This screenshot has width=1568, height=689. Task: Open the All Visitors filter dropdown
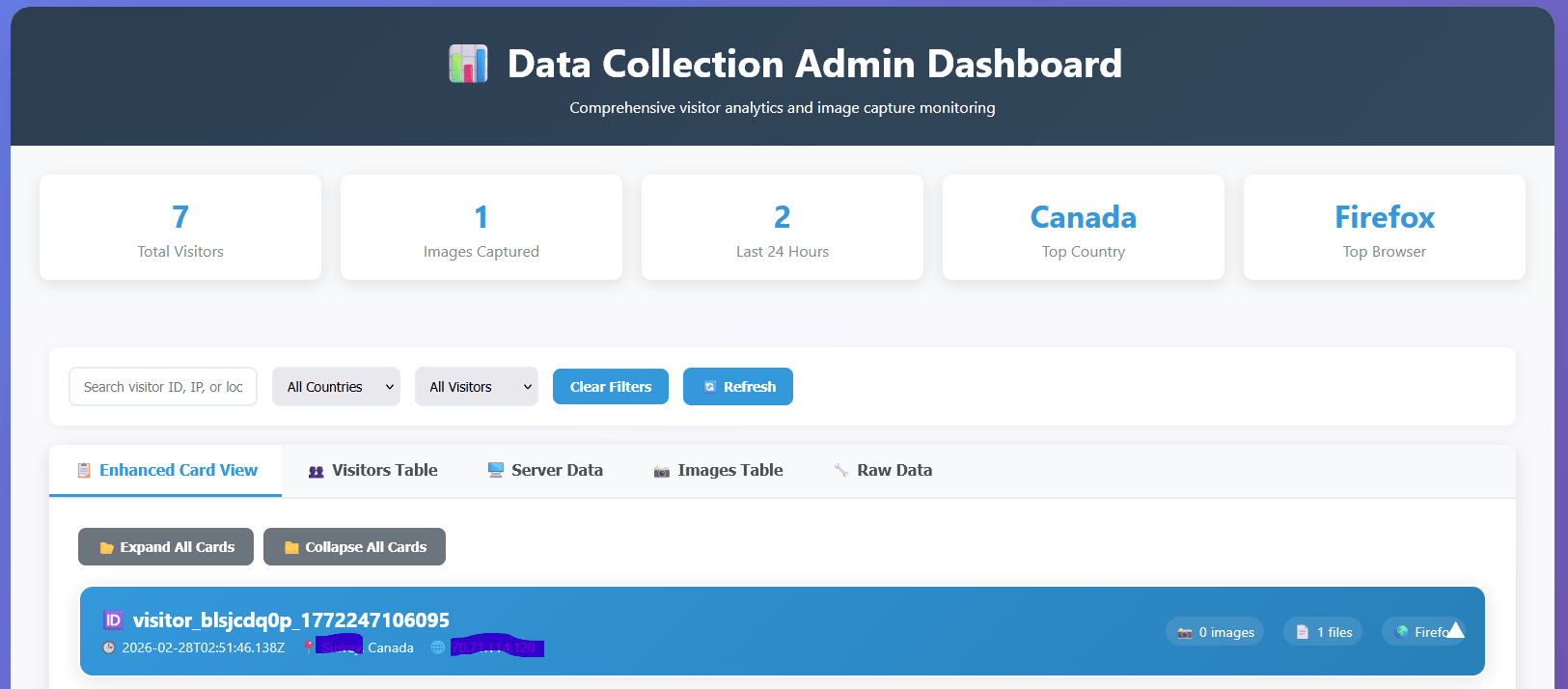(477, 387)
